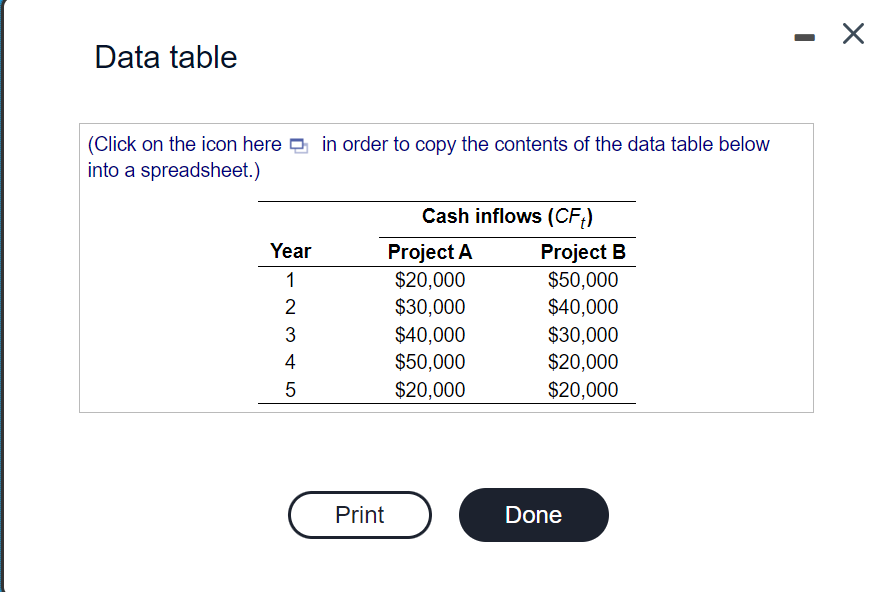Select Project A year 3 value $40,000
Viewport: 884px width, 592px height.
tap(430, 335)
